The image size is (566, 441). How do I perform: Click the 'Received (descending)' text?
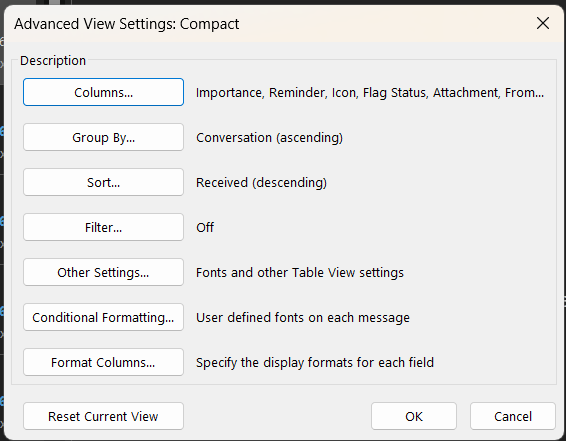(x=261, y=183)
